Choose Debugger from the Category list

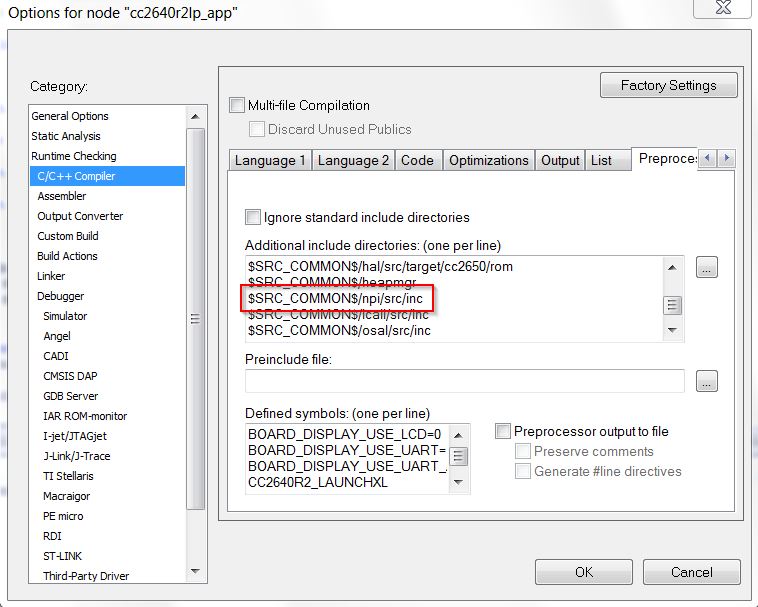pyautogui.click(x=61, y=296)
